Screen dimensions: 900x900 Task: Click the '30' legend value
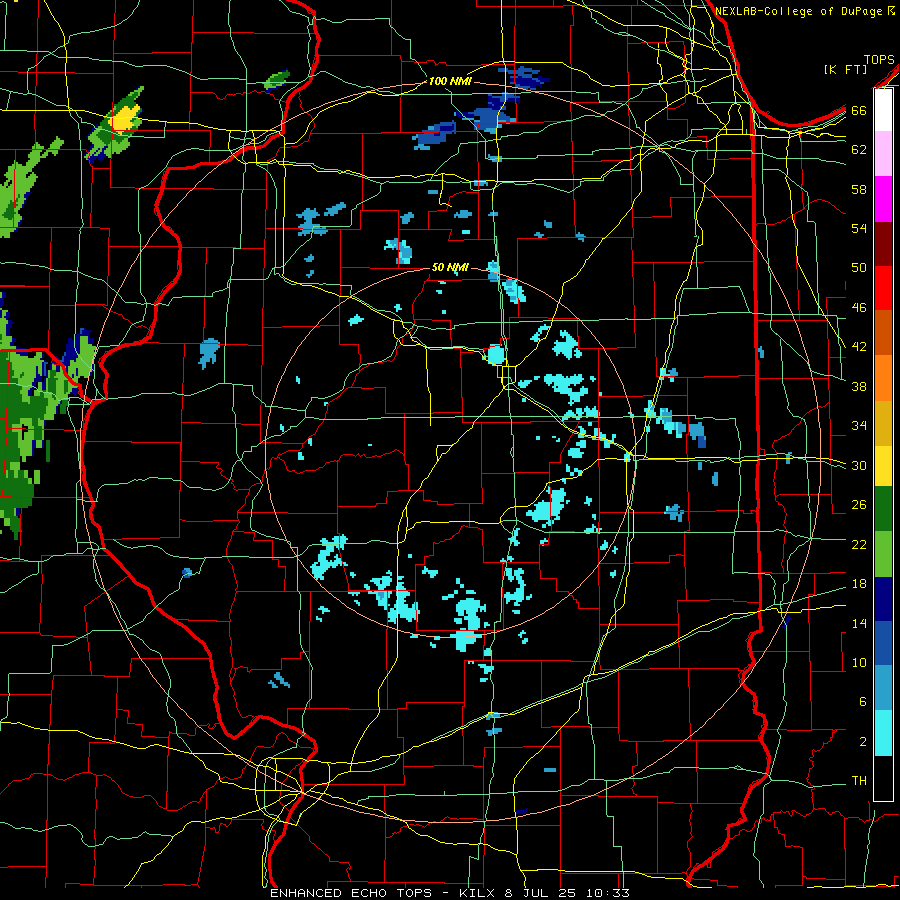[x=859, y=465]
